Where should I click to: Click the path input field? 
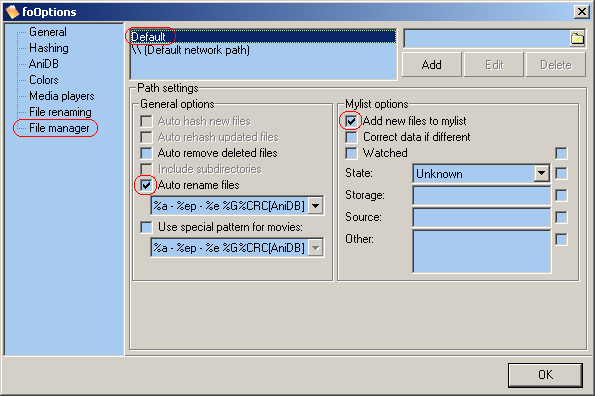coord(487,39)
